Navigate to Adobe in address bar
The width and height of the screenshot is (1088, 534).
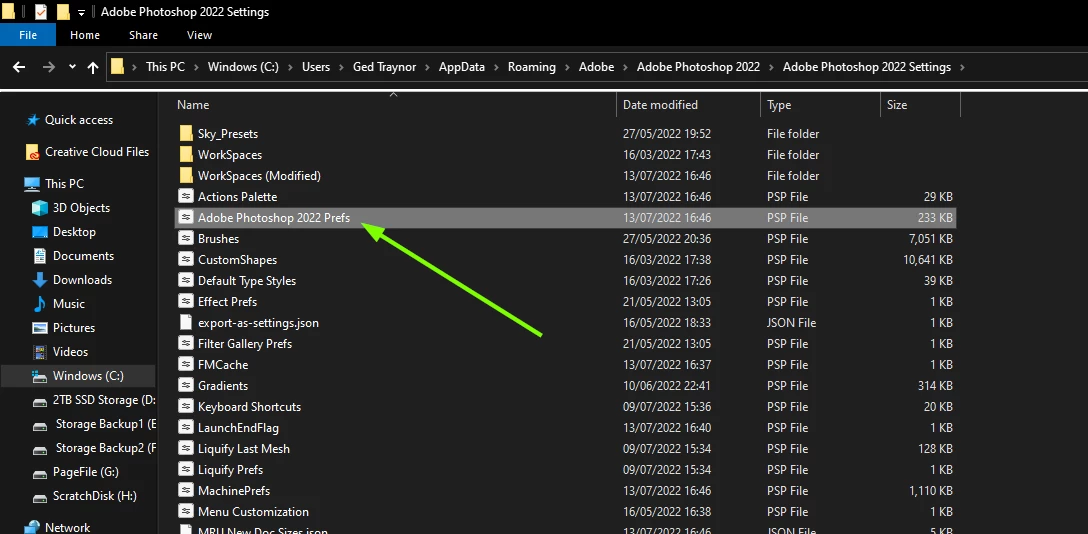click(x=597, y=67)
